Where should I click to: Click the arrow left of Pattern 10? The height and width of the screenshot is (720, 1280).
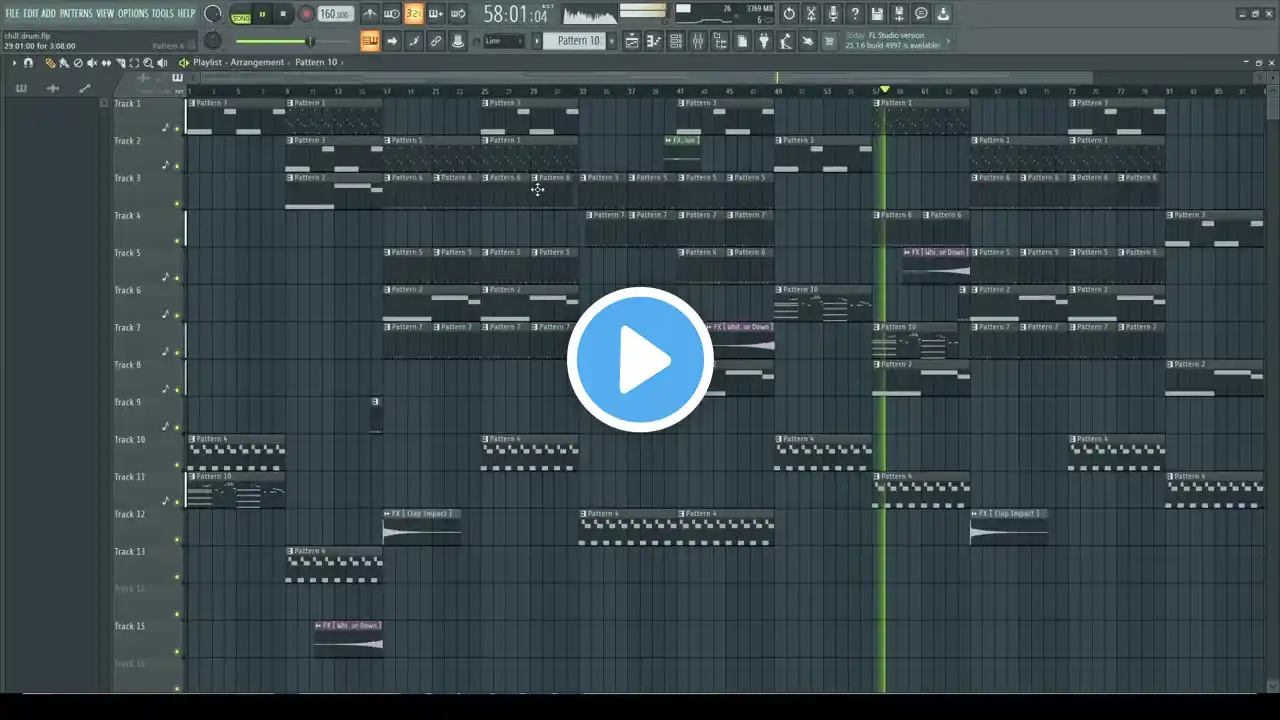pyautogui.click(x=537, y=41)
